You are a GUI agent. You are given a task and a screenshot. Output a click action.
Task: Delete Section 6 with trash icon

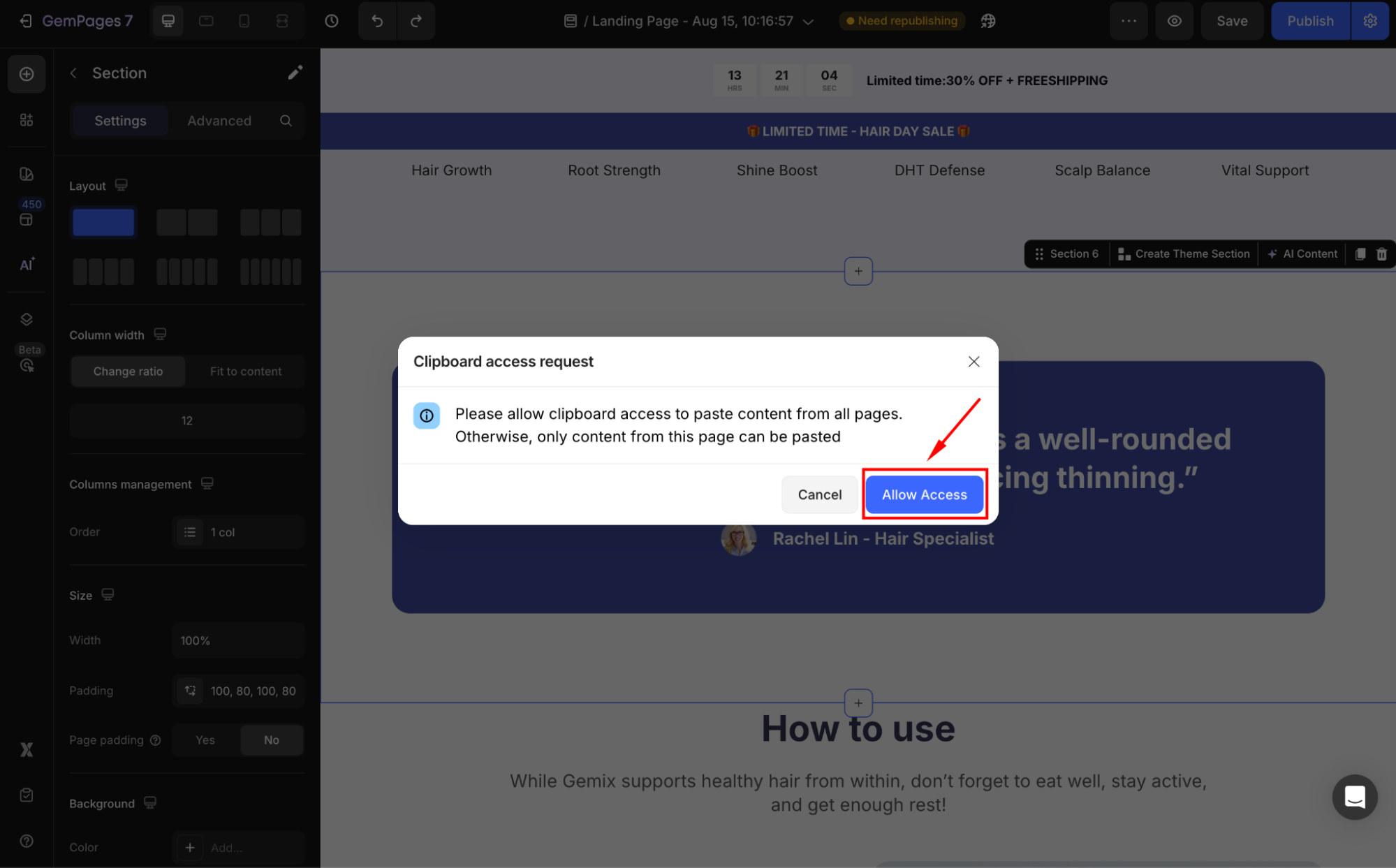1381,254
